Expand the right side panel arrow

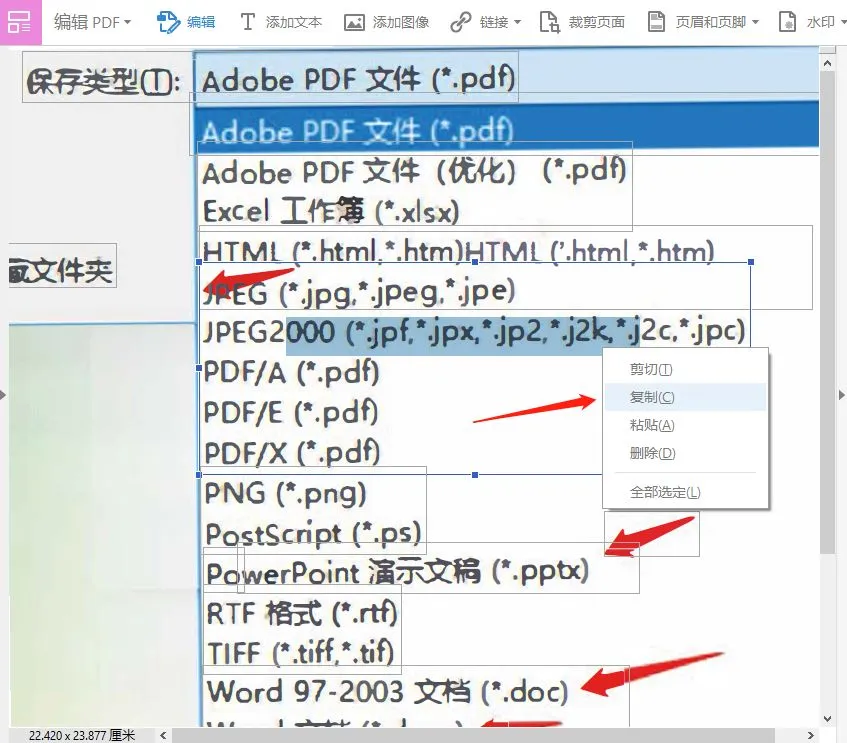point(842,395)
